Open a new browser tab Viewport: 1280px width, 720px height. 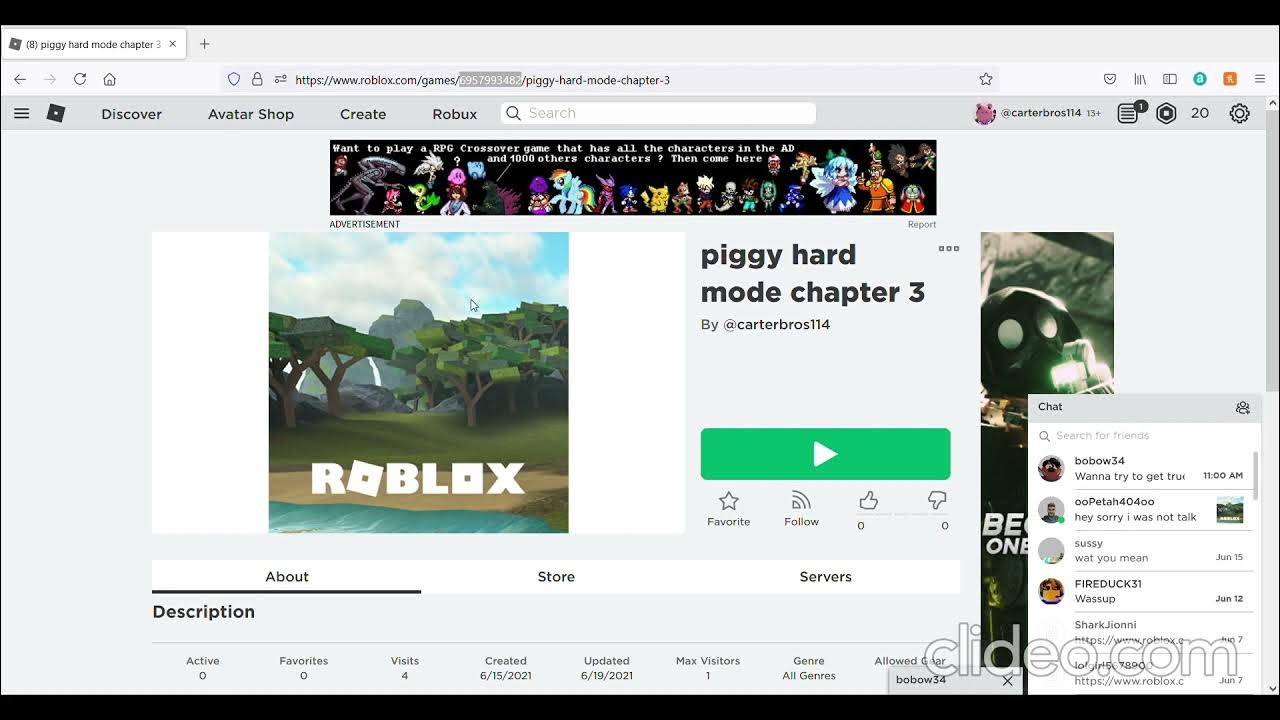204,44
